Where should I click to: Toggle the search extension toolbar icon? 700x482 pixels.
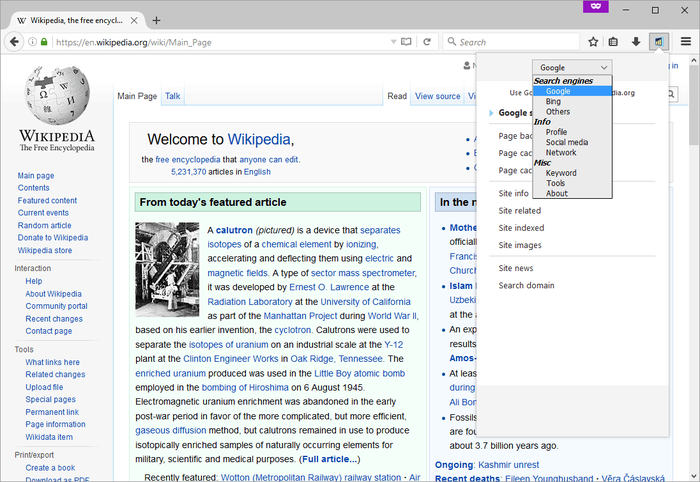tap(658, 42)
